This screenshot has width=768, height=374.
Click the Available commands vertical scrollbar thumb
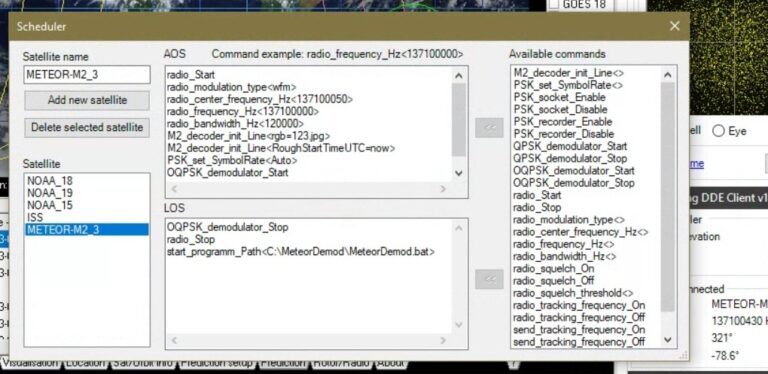[668, 197]
